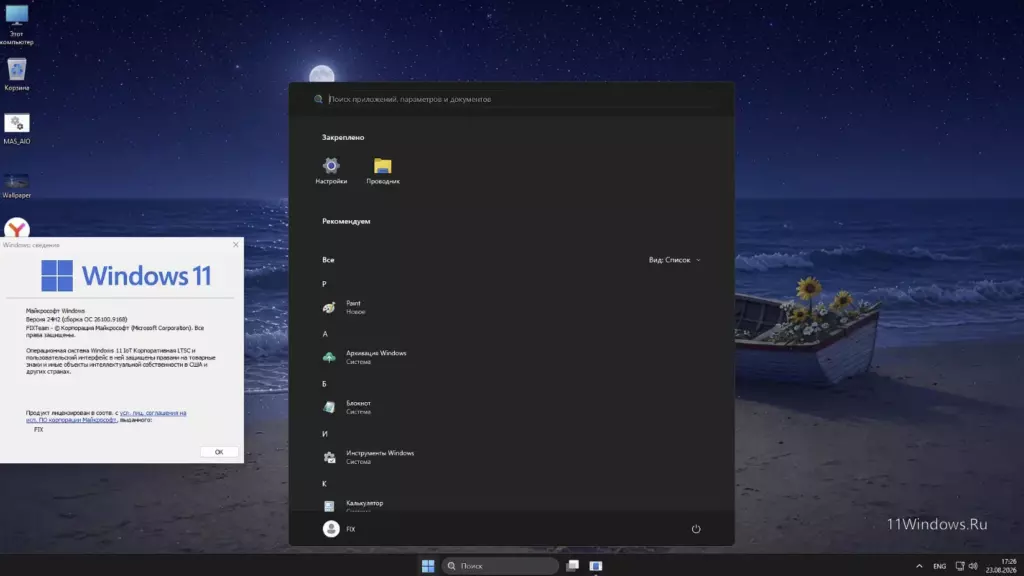1024x576 pixels.
Task: Switch the ENG input language indicator
Action: [939, 566]
